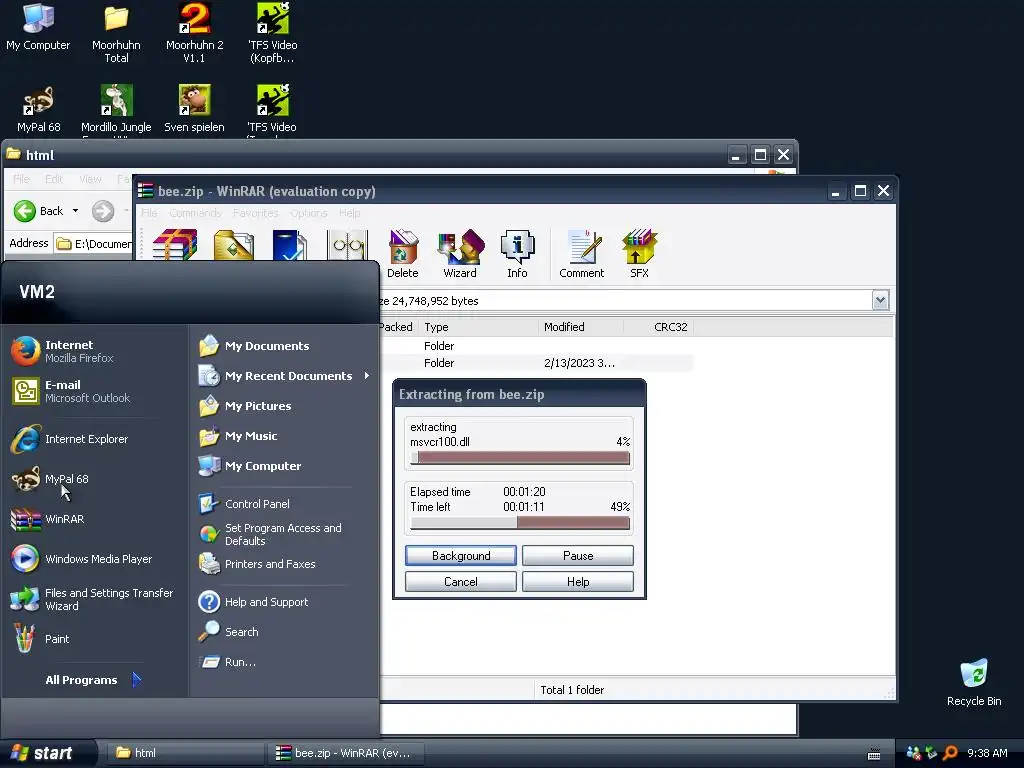Image resolution: width=1024 pixels, height=768 pixels.
Task: Select Moorhuhn 2 V1.1 desktop shortcut
Action: pyautogui.click(x=195, y=33)
